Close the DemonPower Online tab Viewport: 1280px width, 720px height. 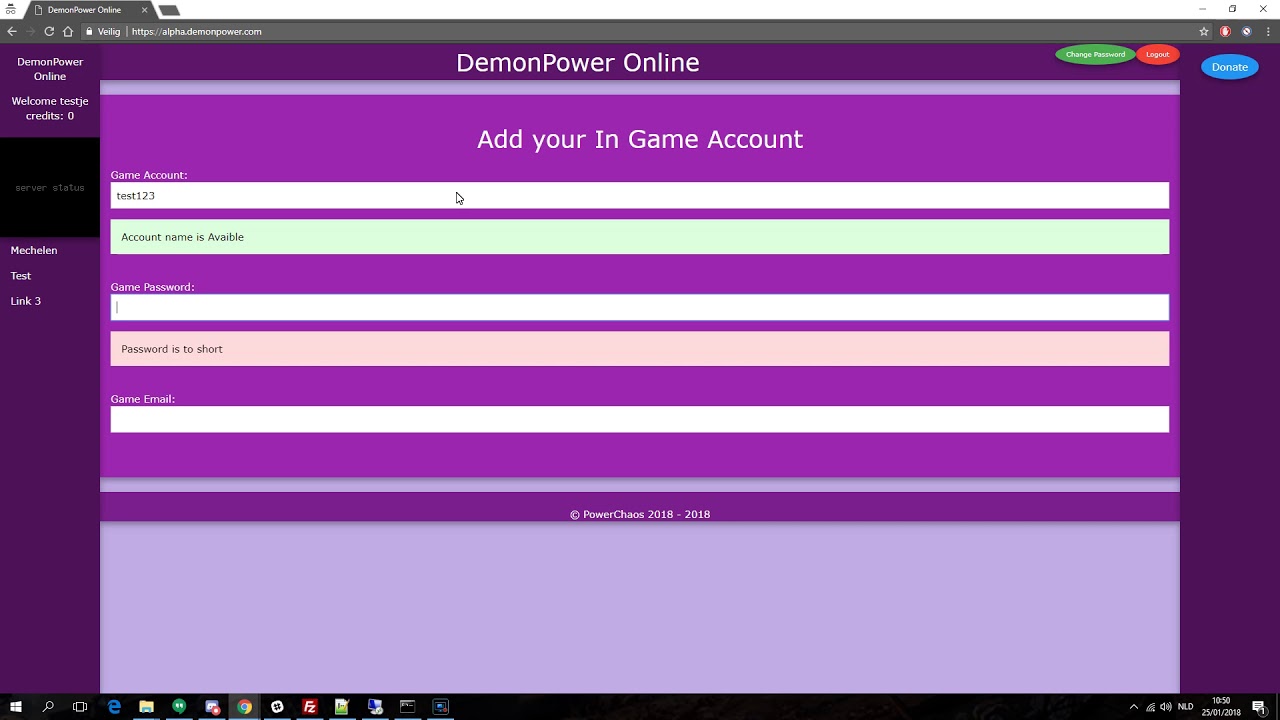tap(143, 10)
